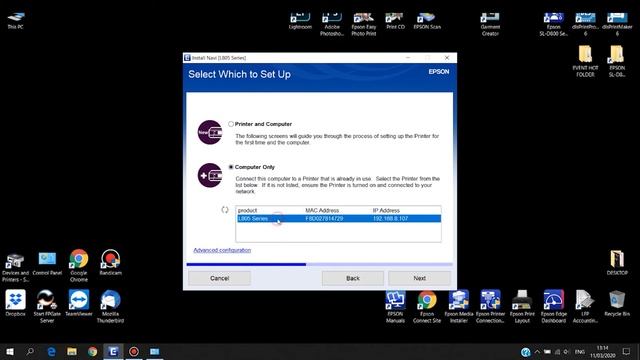Open the EPSON Manuals desktop shortcut
The width and height of the screenshot is (640, 360).
(395, 307)
